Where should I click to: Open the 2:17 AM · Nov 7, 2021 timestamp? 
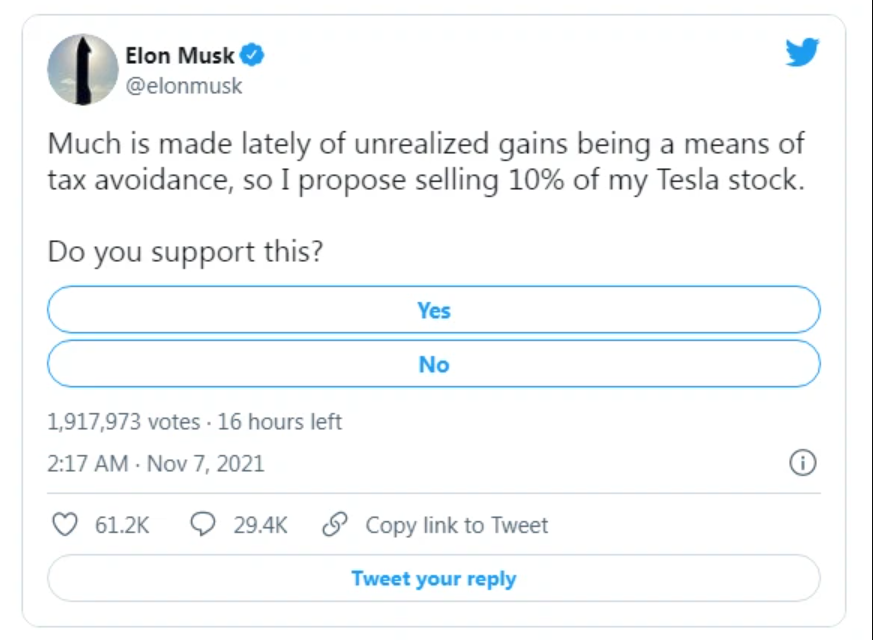155,464
